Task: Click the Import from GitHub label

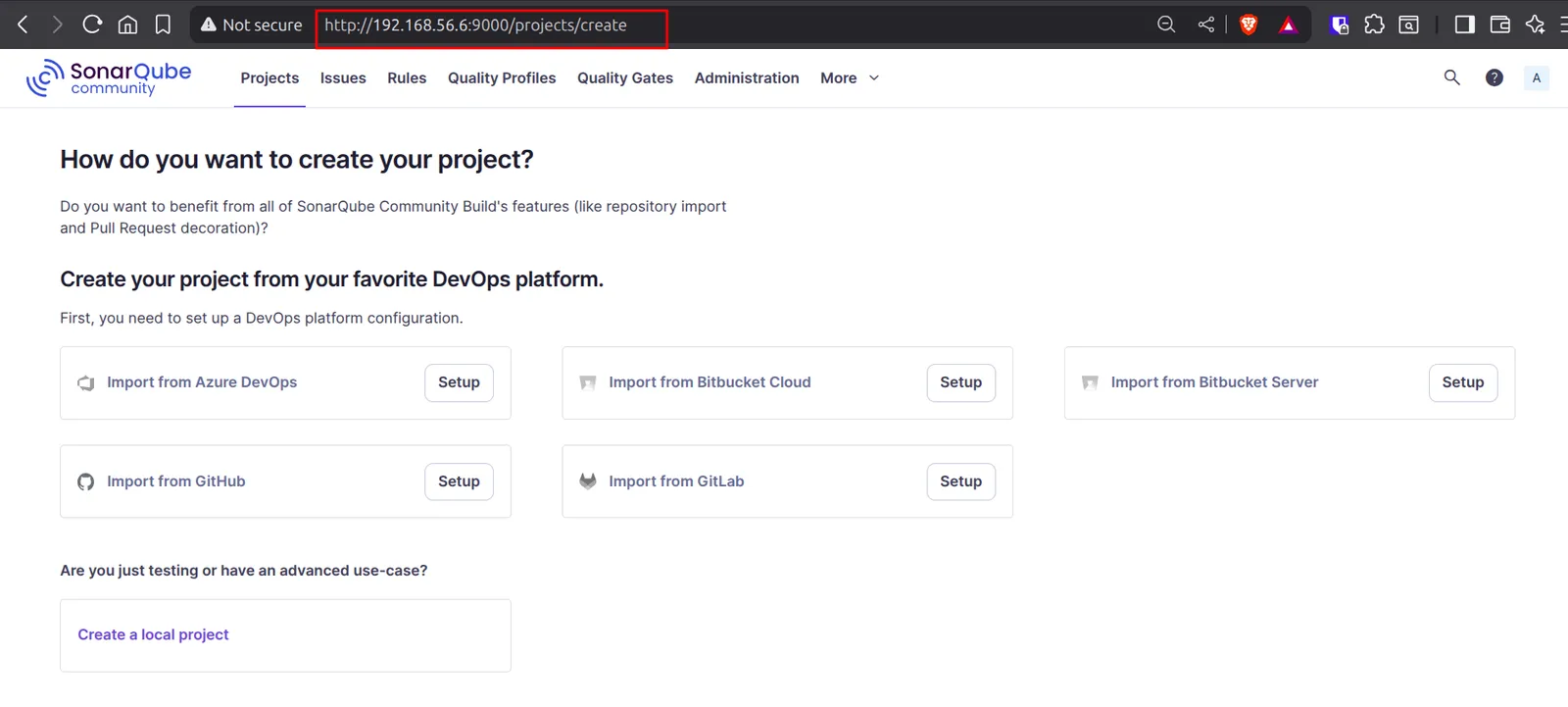Action: [x=176, y=481]
